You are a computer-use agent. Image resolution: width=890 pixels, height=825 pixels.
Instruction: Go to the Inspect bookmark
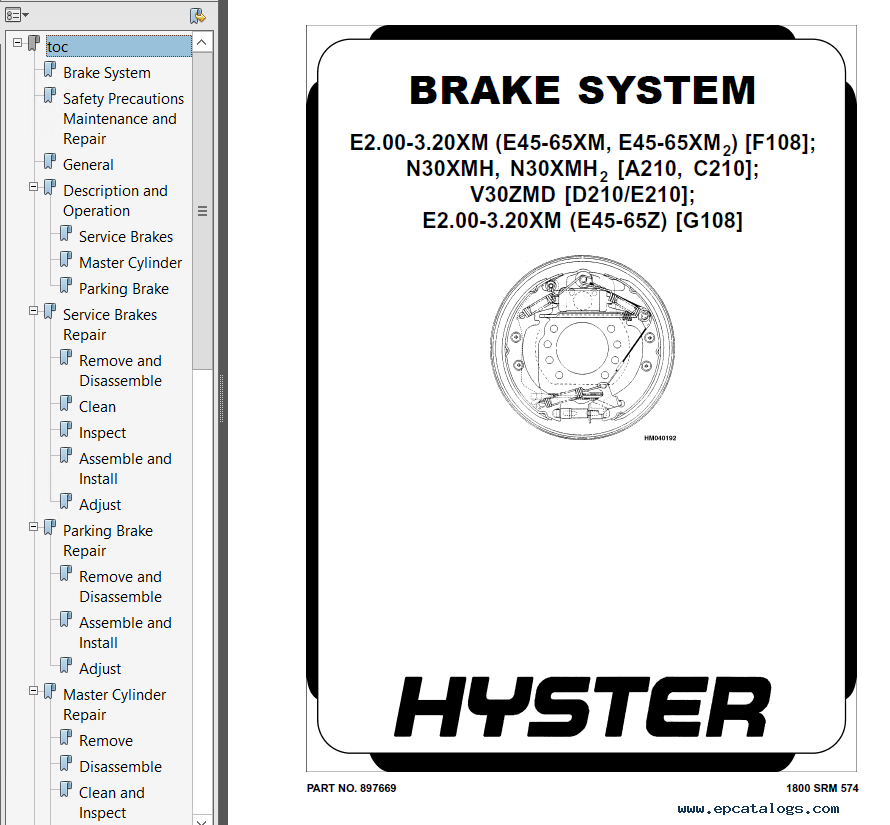coord(102,433)
